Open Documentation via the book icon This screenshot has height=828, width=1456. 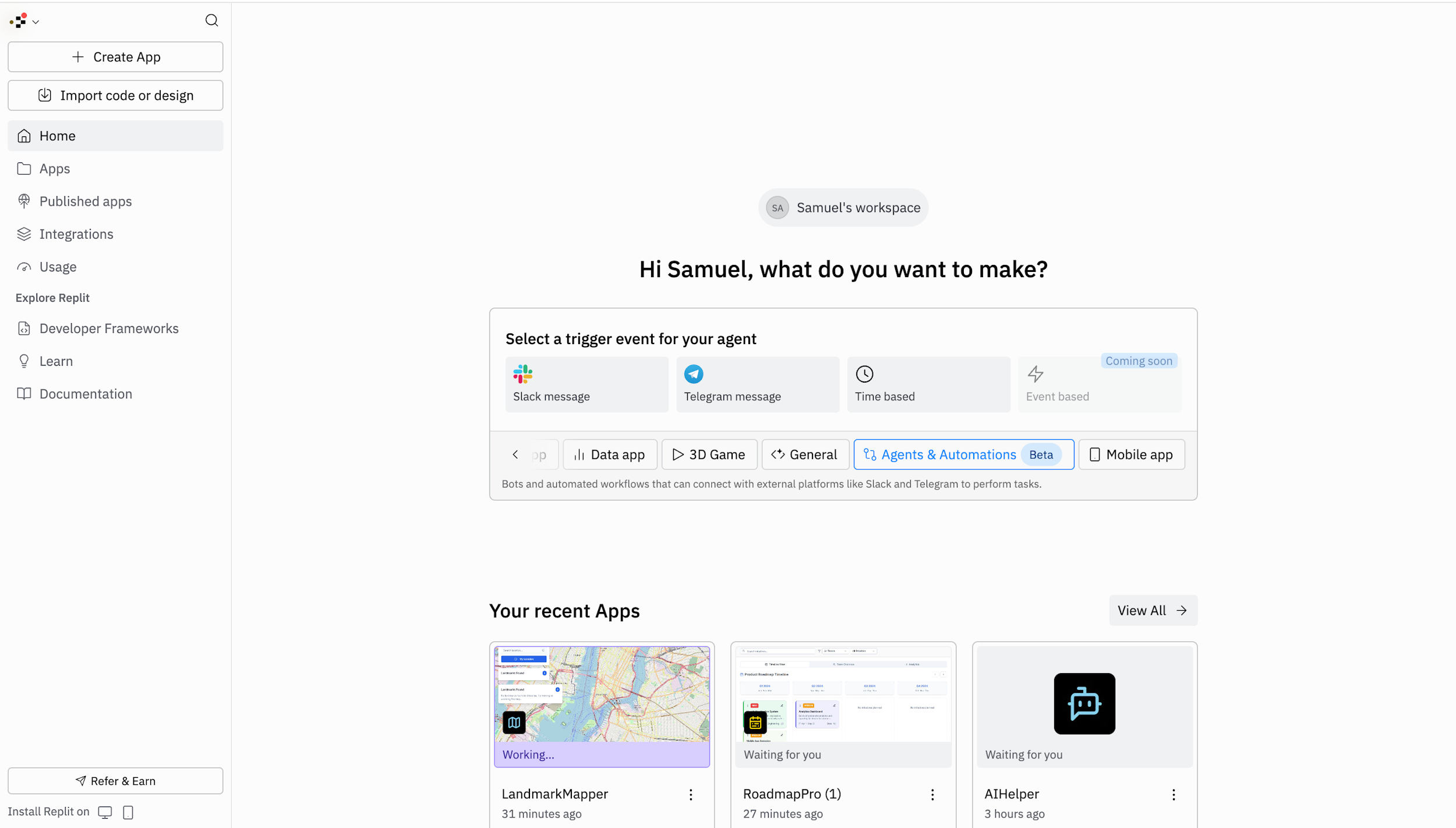pyautogui.click(x=86, y=394)
